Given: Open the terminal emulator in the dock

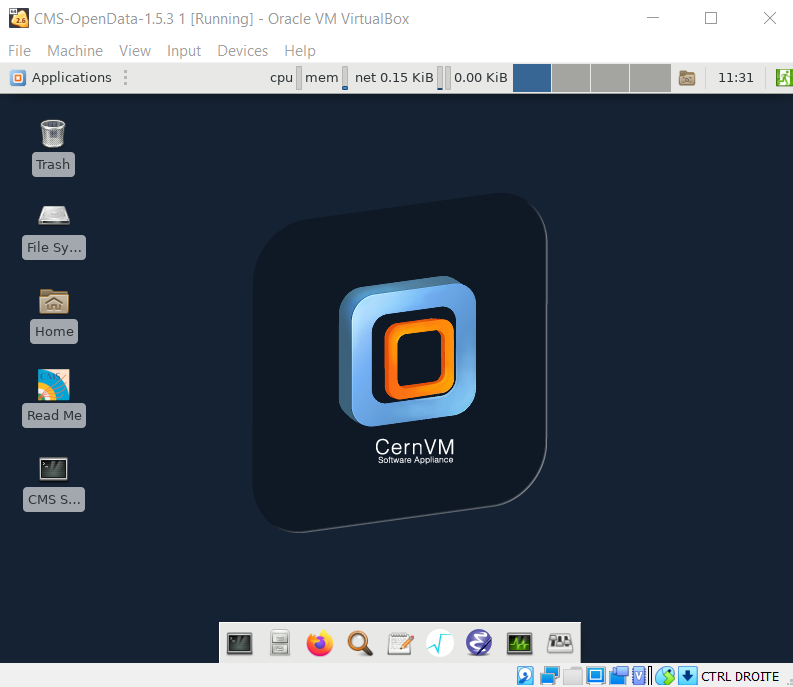Looking at the screenshot, I should click(x=240, y=643).
